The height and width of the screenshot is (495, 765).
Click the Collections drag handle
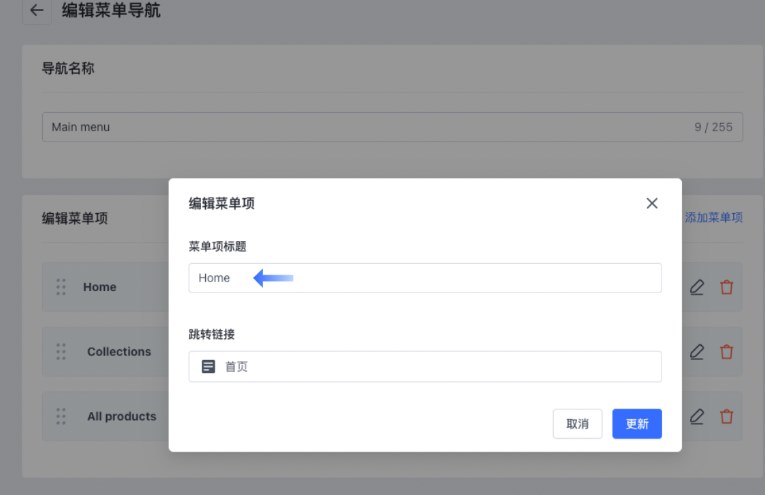click(61, 352)
